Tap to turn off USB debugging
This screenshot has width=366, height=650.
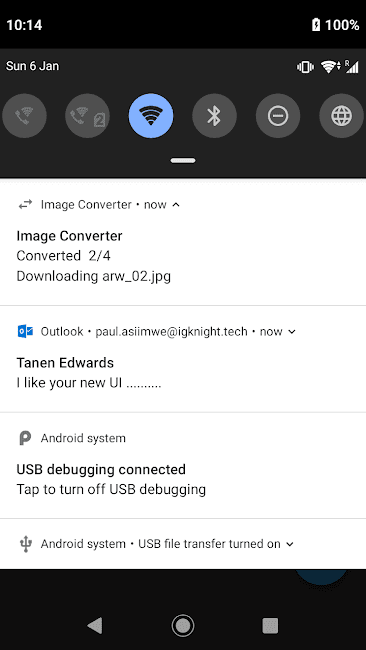click(183, 466)
